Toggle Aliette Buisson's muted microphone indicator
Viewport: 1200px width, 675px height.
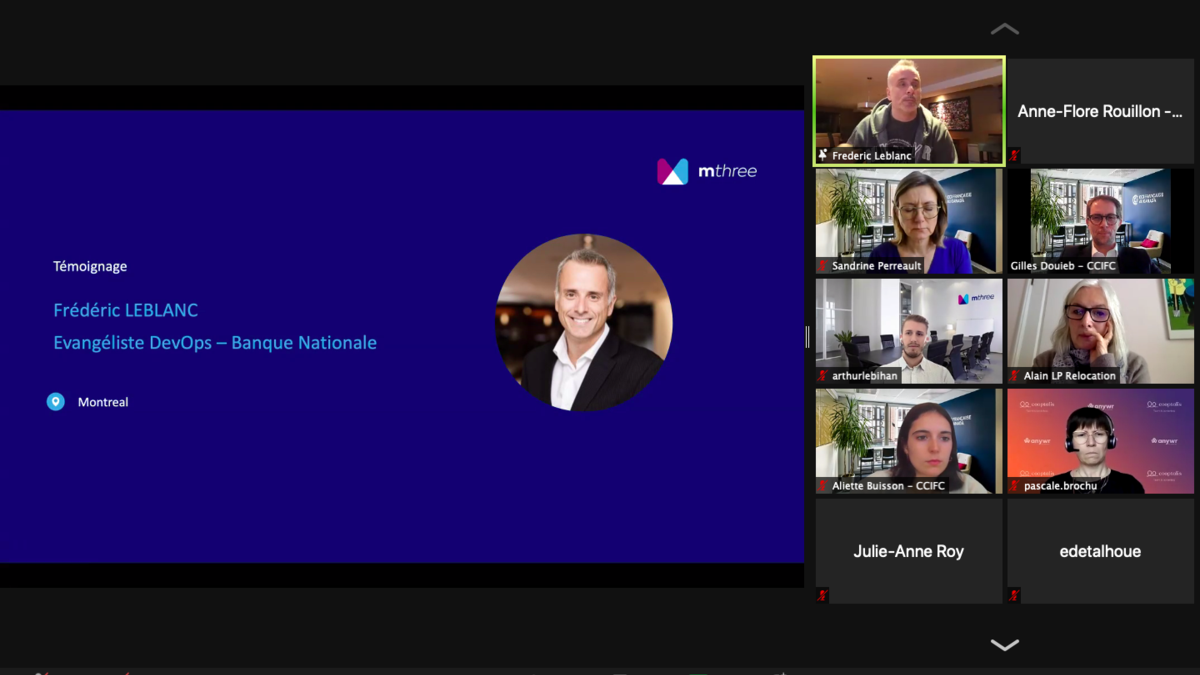point(823,486)
